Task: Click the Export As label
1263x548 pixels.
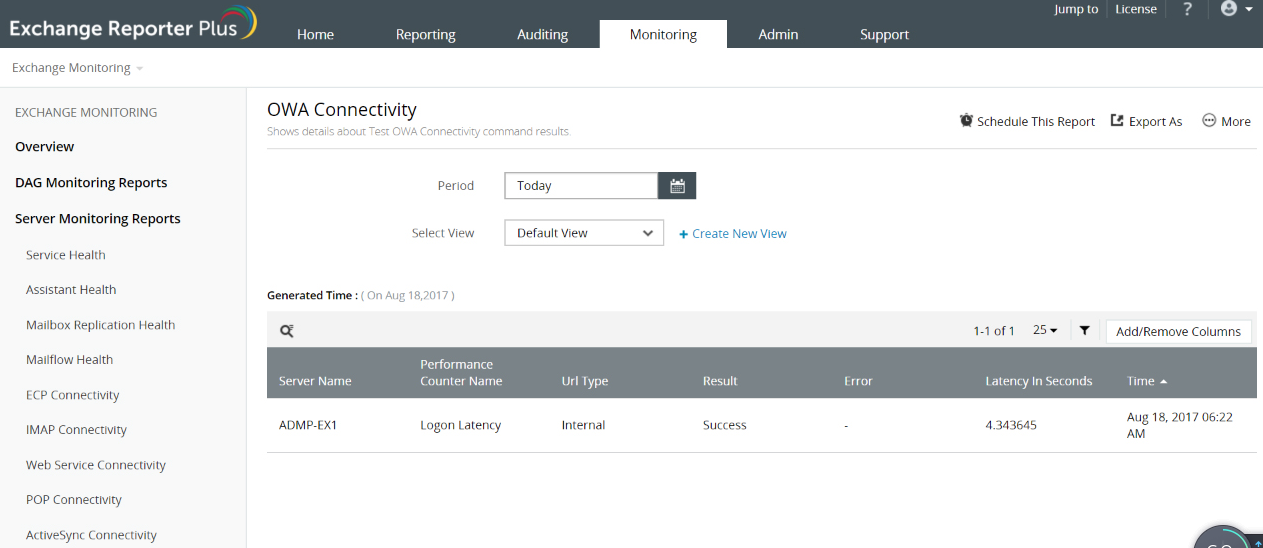Action: coord(1155,122)
